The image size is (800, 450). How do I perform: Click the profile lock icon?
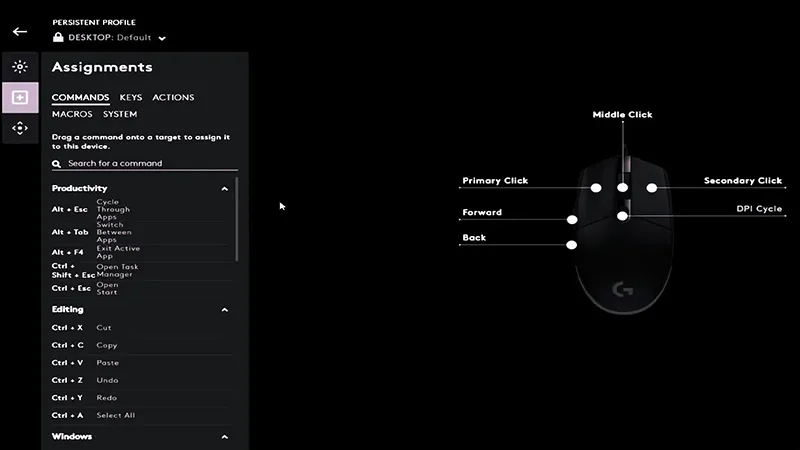point(58,37)
